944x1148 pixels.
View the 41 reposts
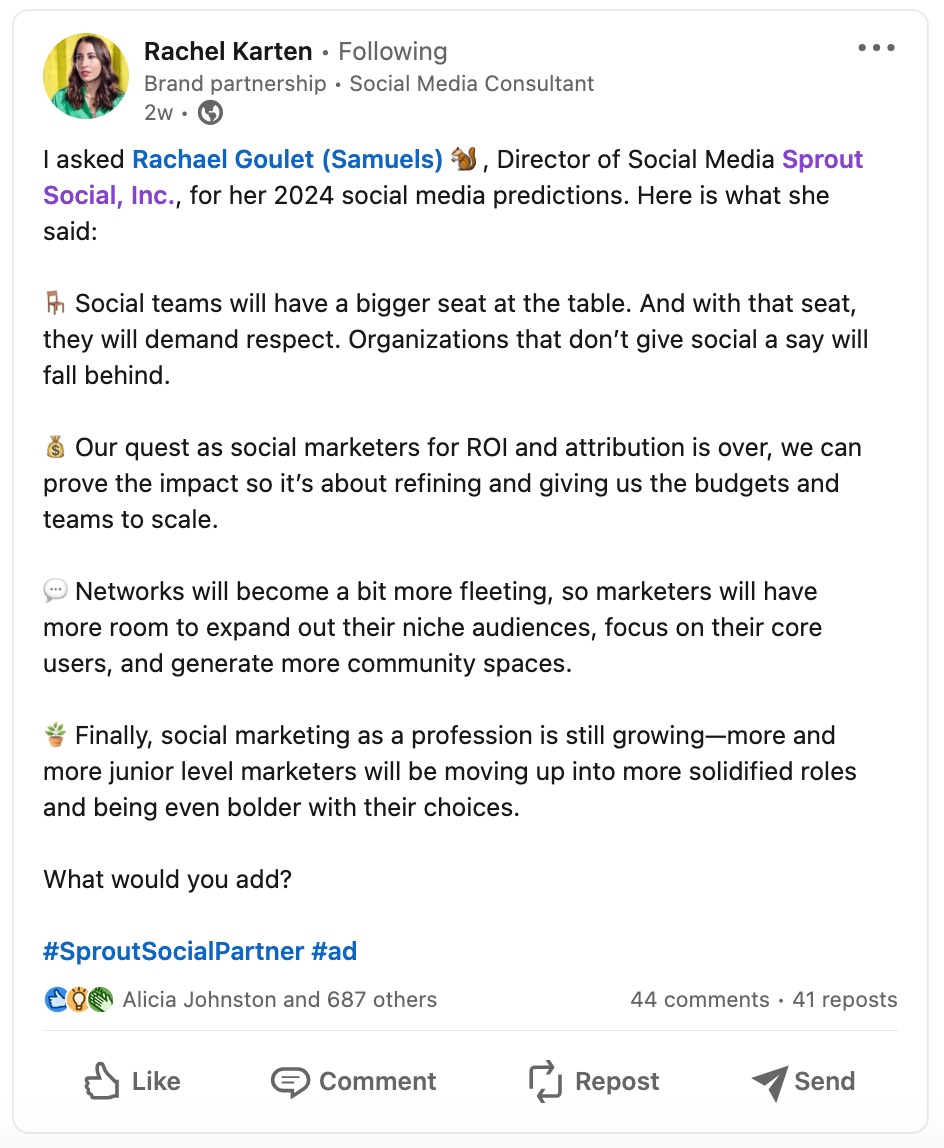click(x=845, y=999)
